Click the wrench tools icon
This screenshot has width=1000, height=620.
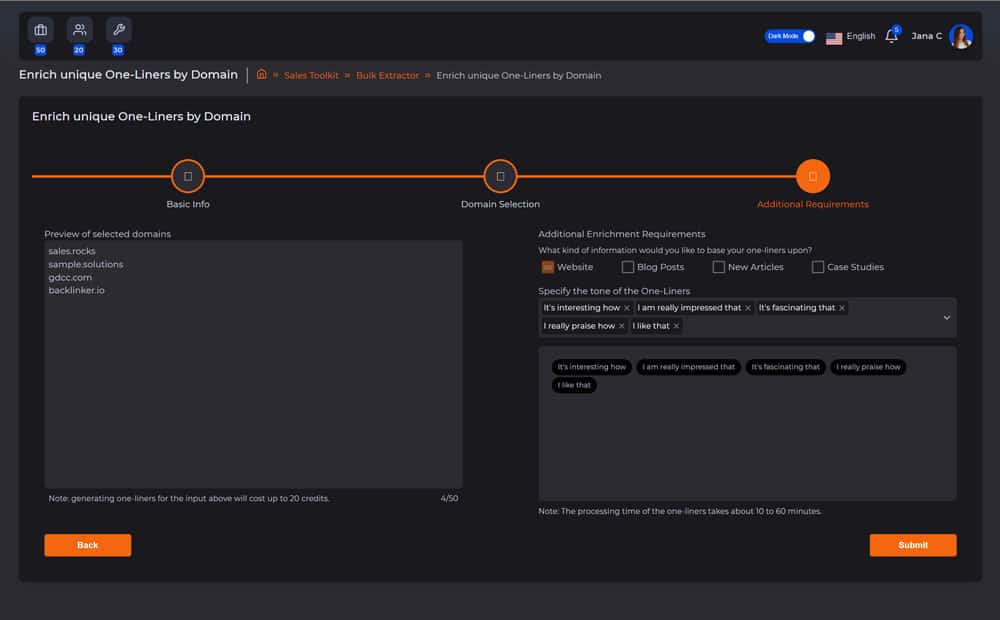click(x=118, y=30)
